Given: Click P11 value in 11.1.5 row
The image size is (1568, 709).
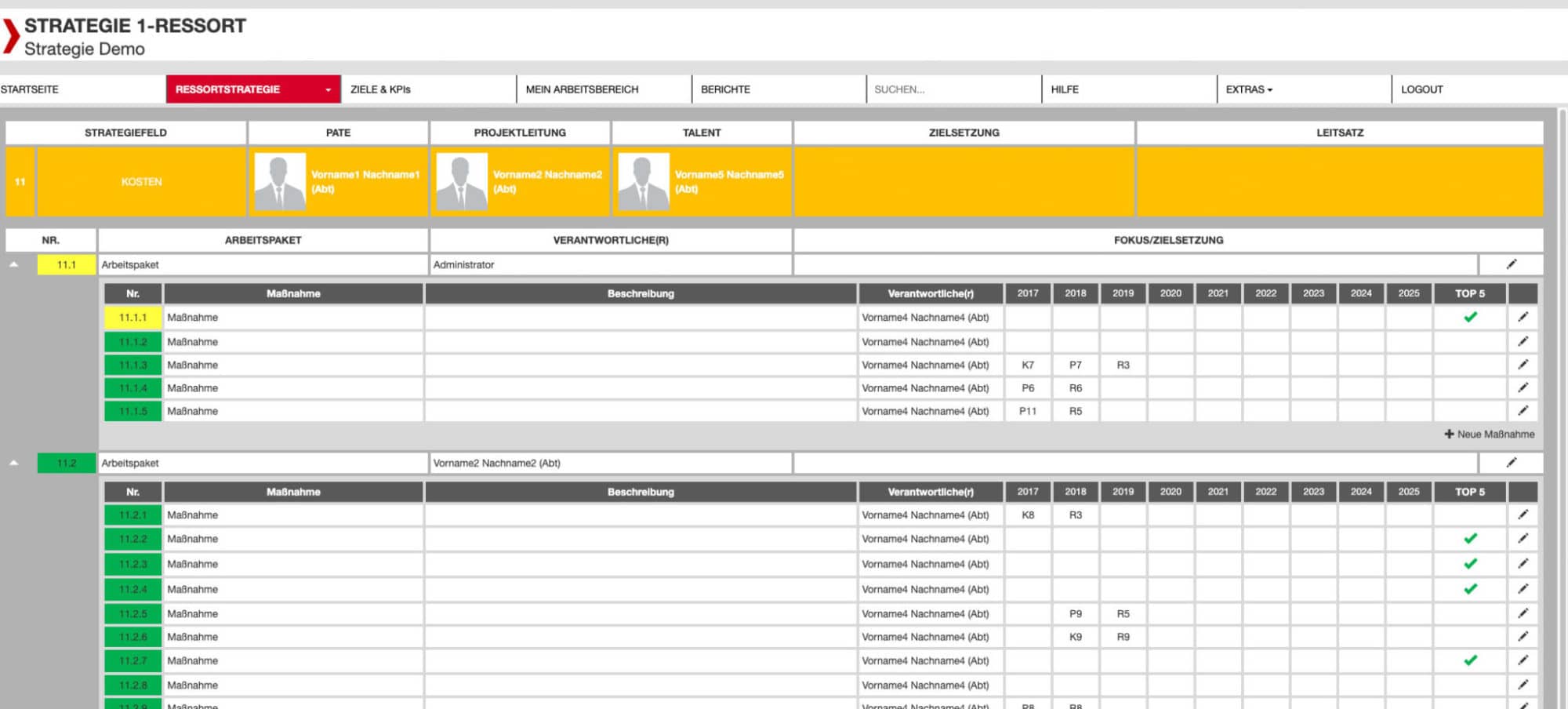Looking at the screenshot, I should 1028,410.
